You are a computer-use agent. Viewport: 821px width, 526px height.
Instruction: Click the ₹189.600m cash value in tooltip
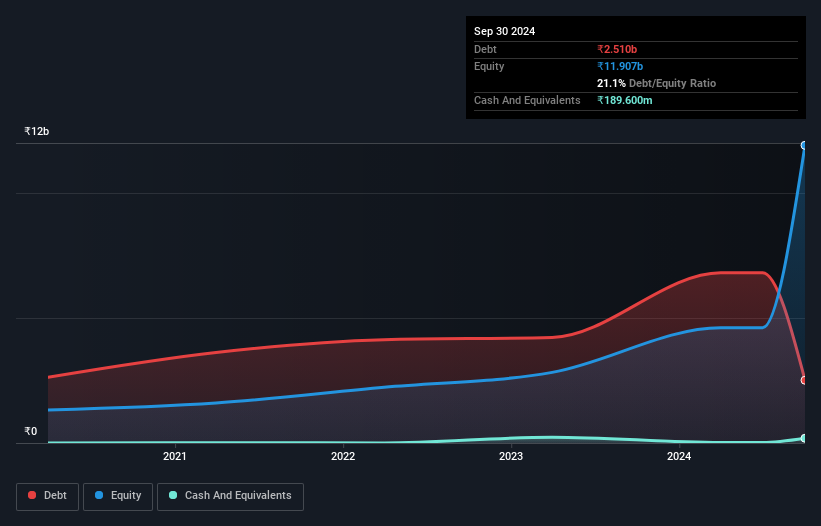[x=625, y=100]
